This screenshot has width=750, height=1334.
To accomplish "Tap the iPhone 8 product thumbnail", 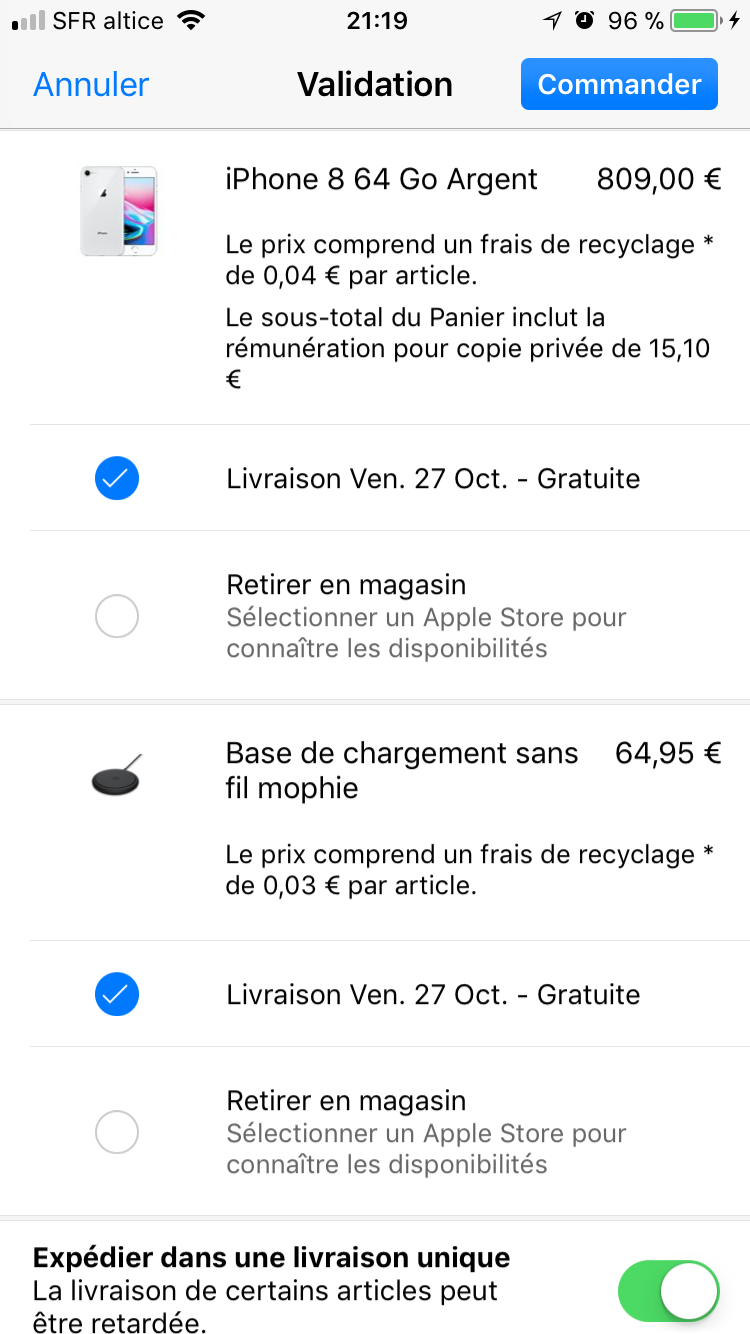I will pos(118,211).
